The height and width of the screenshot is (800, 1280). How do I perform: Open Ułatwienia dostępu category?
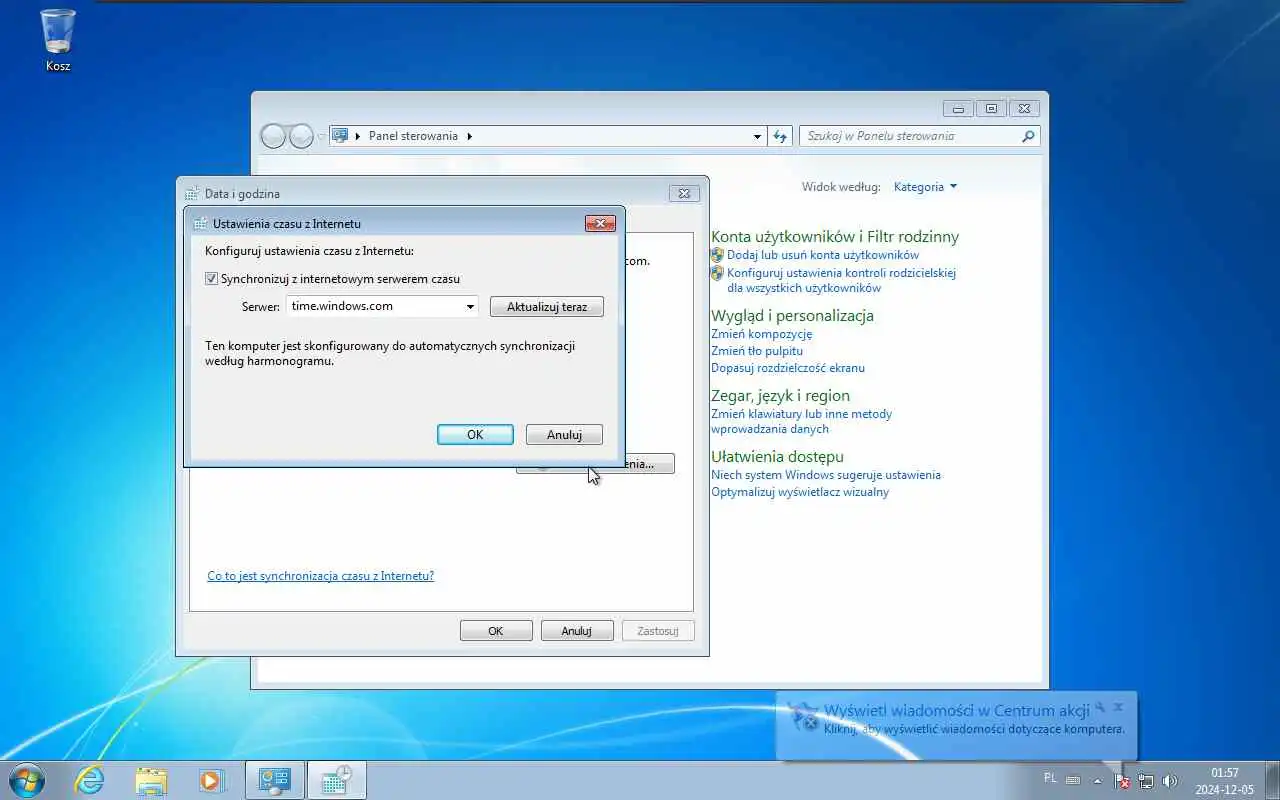[x=777, y=457]
